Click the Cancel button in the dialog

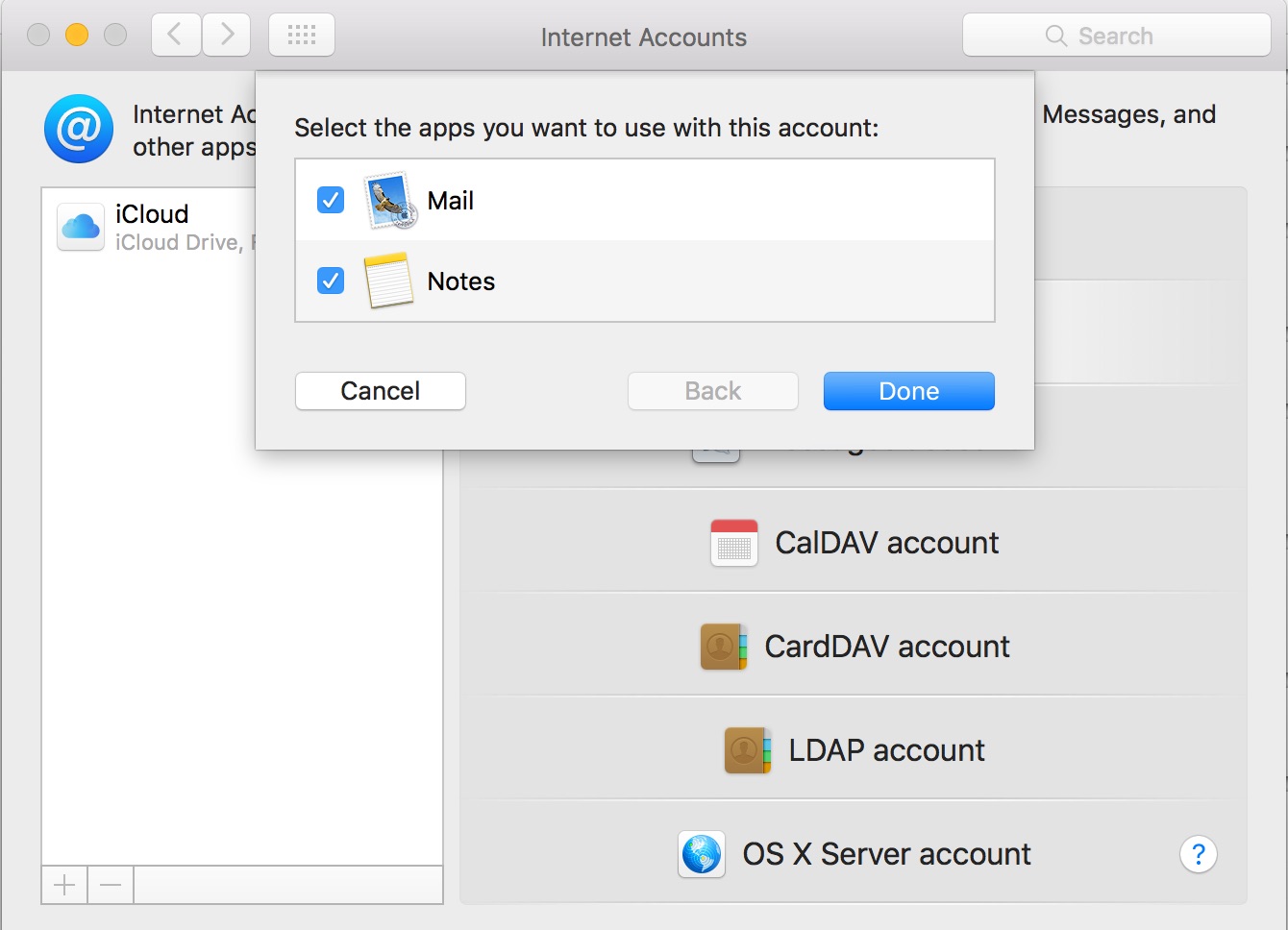pyautogui.click(x=381, y=391)
